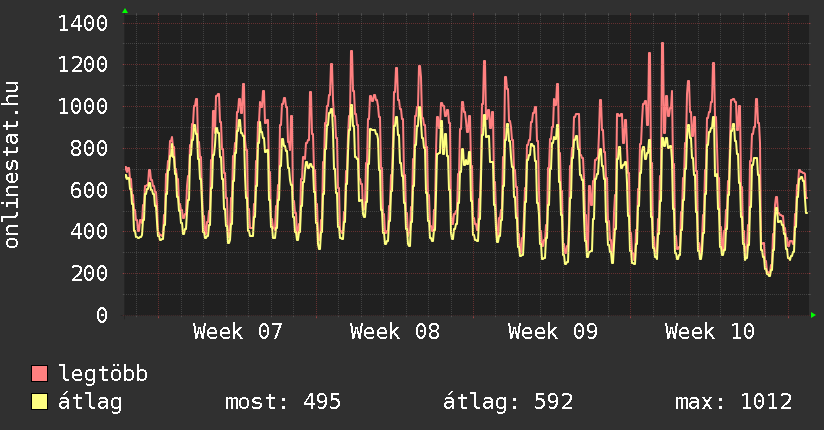Click the Week 07 axis label
The height and width of the screenshot is (430, 824).
[x=238, y=332]
